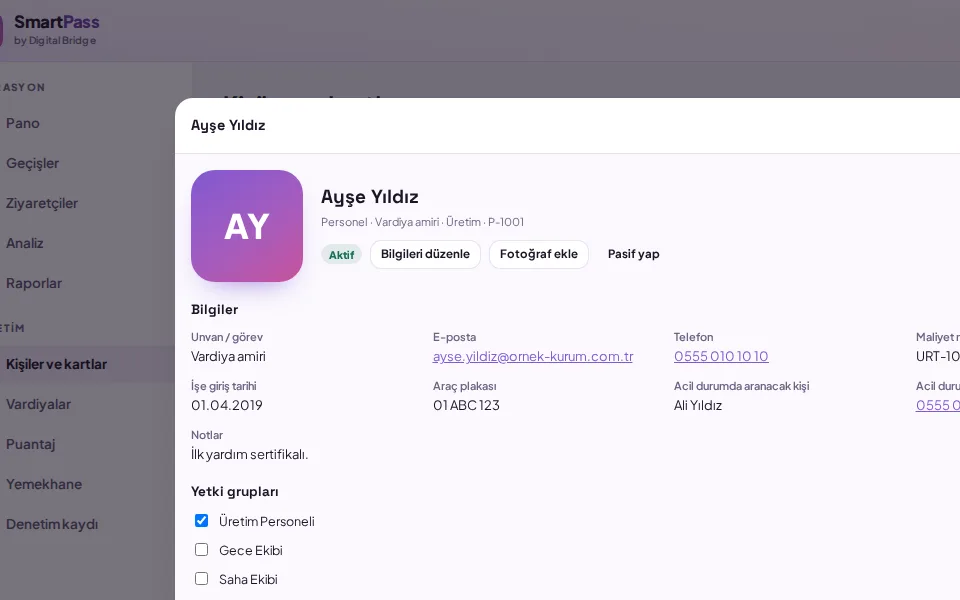This screenshot has height=600, width=960.
Task: Click the phone number 0555 010 10 10
Action: [721, 356]
